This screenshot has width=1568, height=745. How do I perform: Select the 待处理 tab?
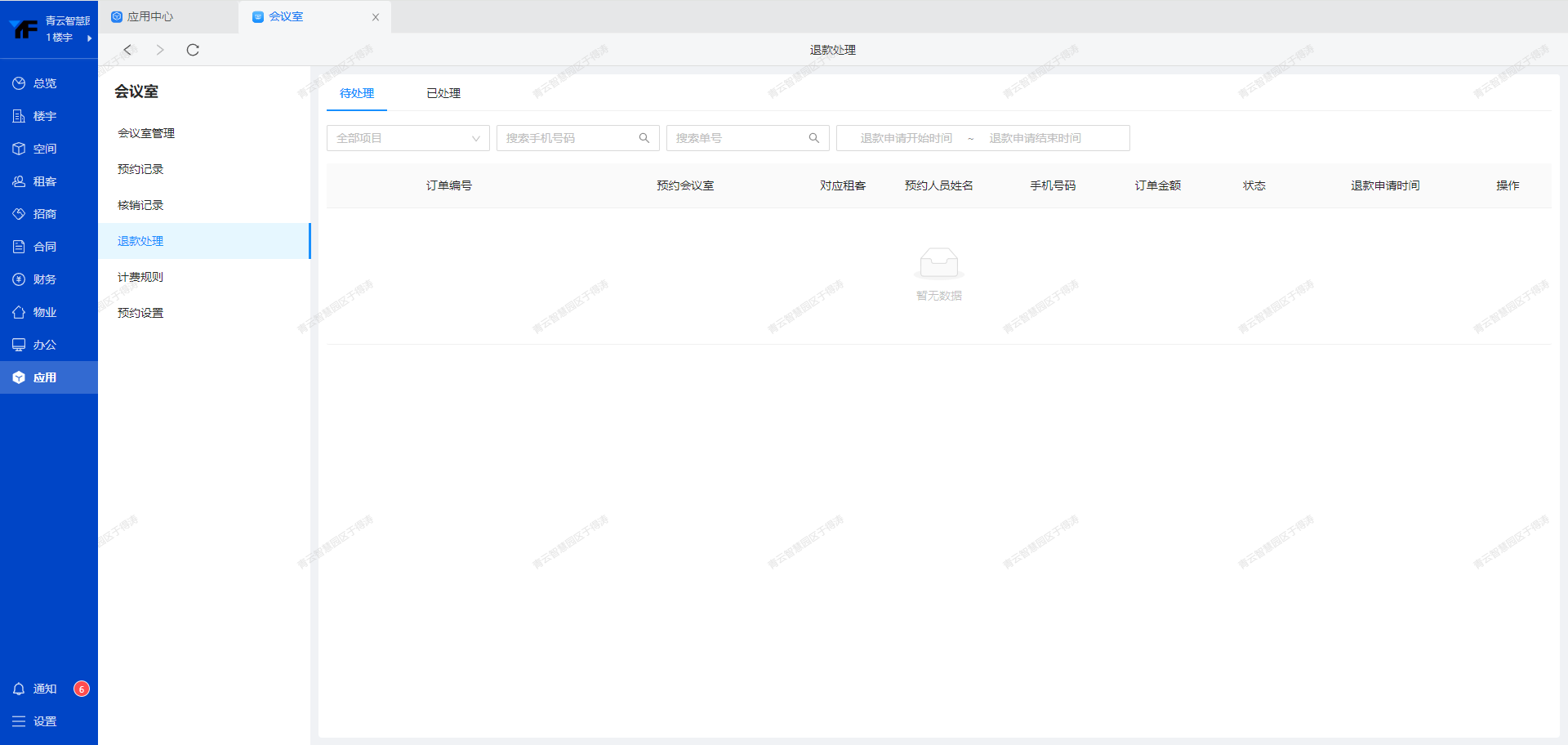(x=357, y=93)
